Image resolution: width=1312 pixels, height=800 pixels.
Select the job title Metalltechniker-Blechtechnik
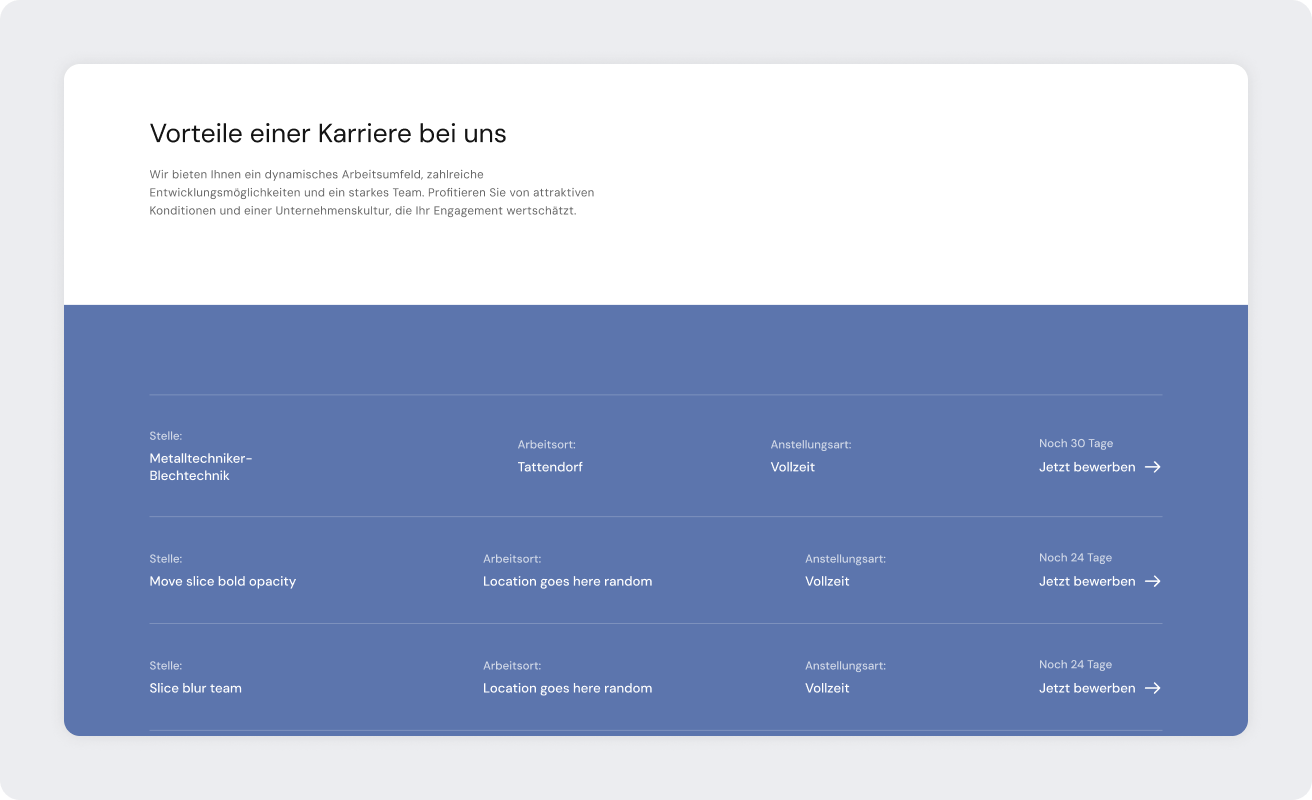coord(200,466)
